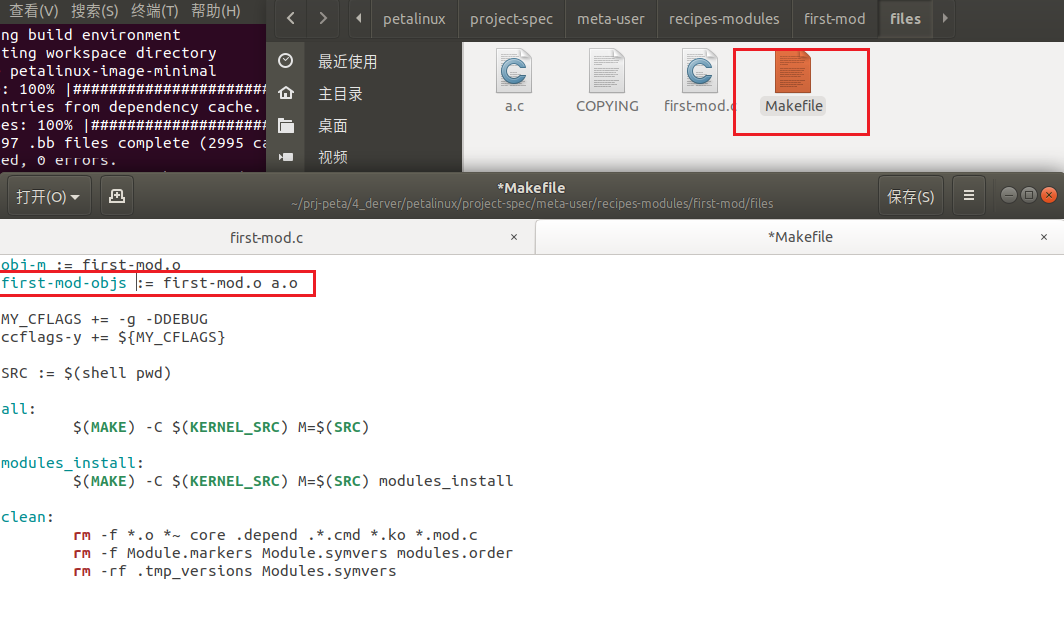This screenshot has height=622, width=1064.
Task: Switch to the first-mod.c editor tab
Action: [266, 237]
